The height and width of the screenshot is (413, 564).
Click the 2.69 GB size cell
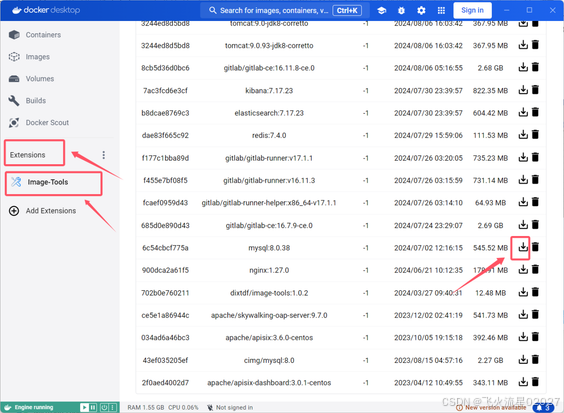[490, 226]
